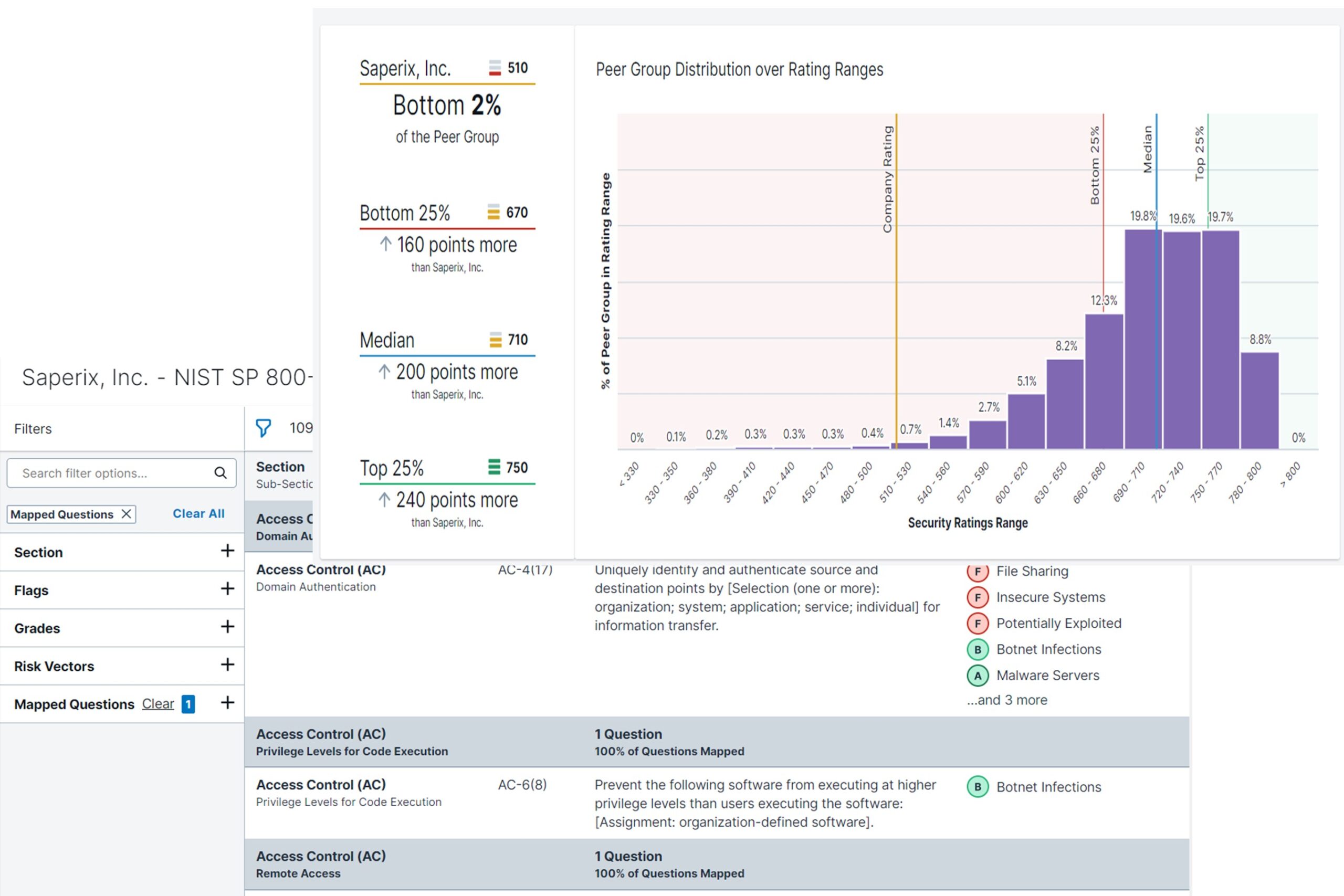Expand the Mapped Questions filter group

tap(227, 702)
